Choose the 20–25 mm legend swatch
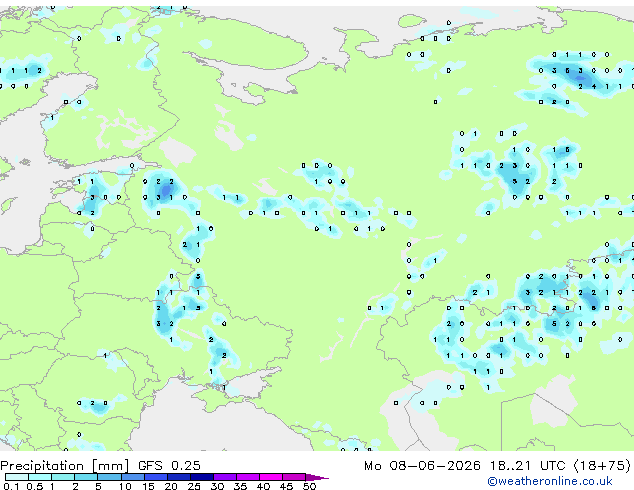Viewport: 634px width, 490px height. click(x=179, y=477)
